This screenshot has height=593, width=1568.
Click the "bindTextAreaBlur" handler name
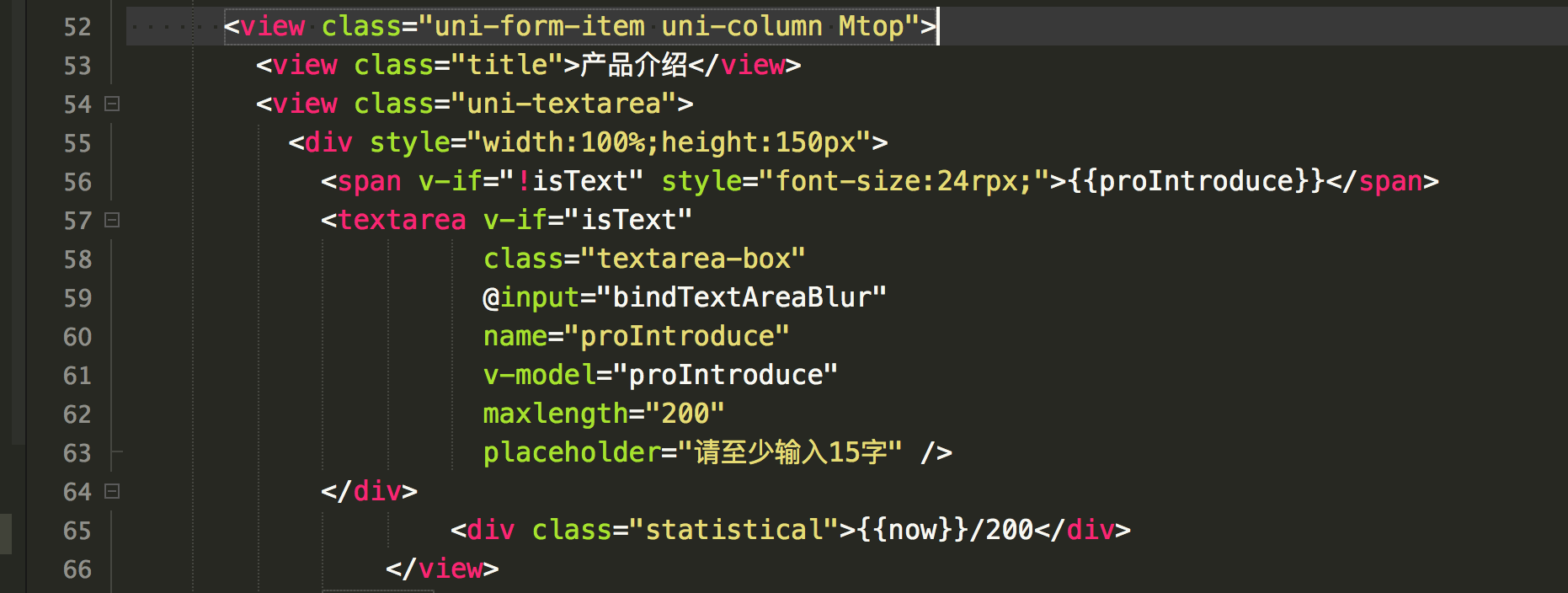tap(741, 297)
